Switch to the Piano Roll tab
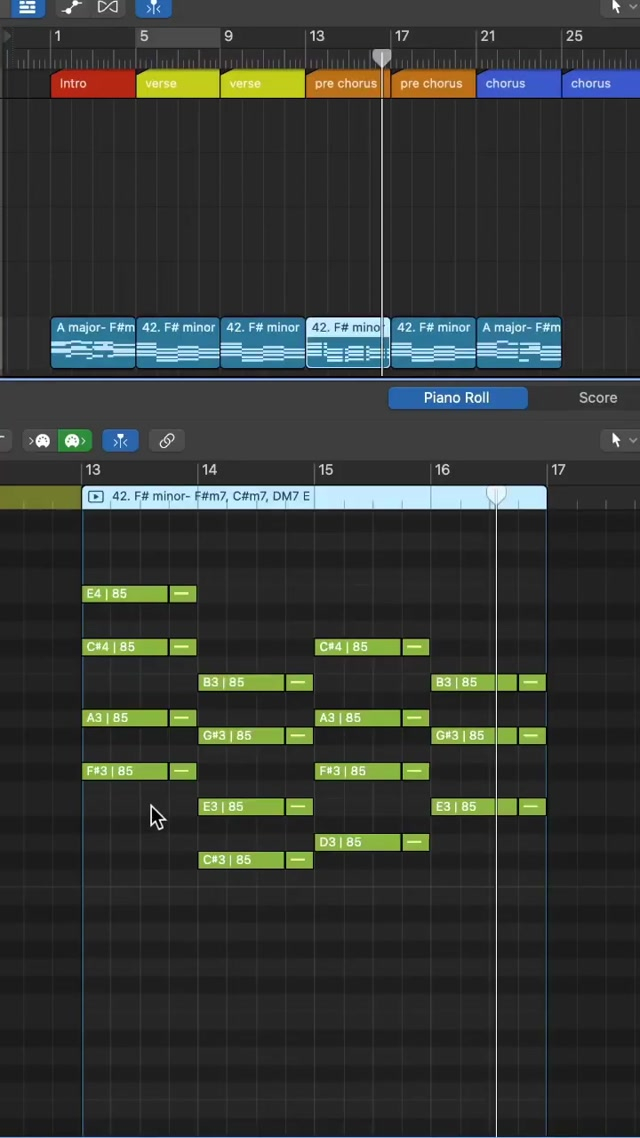The height and width of the screenshot is (1138, 640). click(x=456, y=398)
